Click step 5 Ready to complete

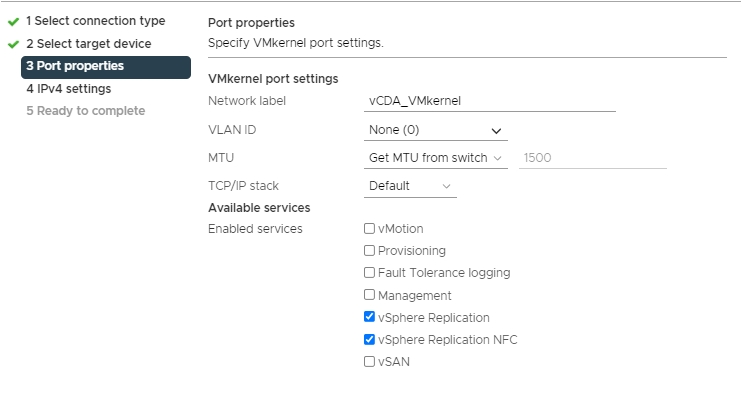85,111
